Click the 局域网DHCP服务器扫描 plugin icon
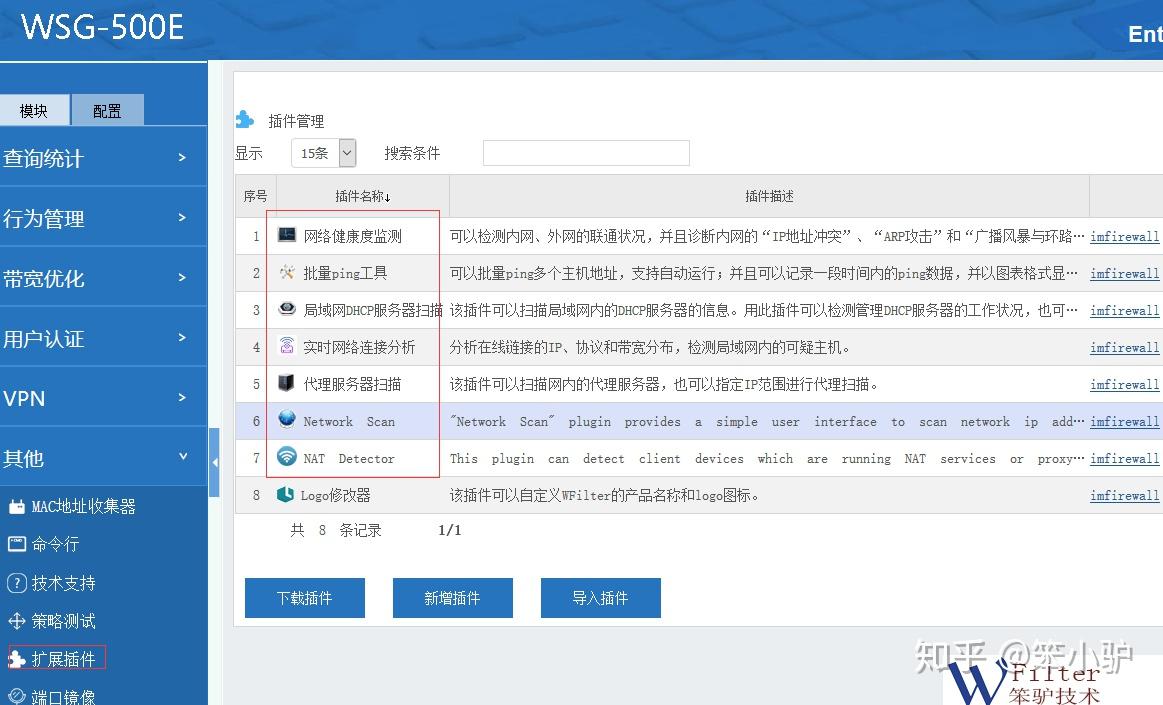 pyautogui.click(x=287, y=308)
